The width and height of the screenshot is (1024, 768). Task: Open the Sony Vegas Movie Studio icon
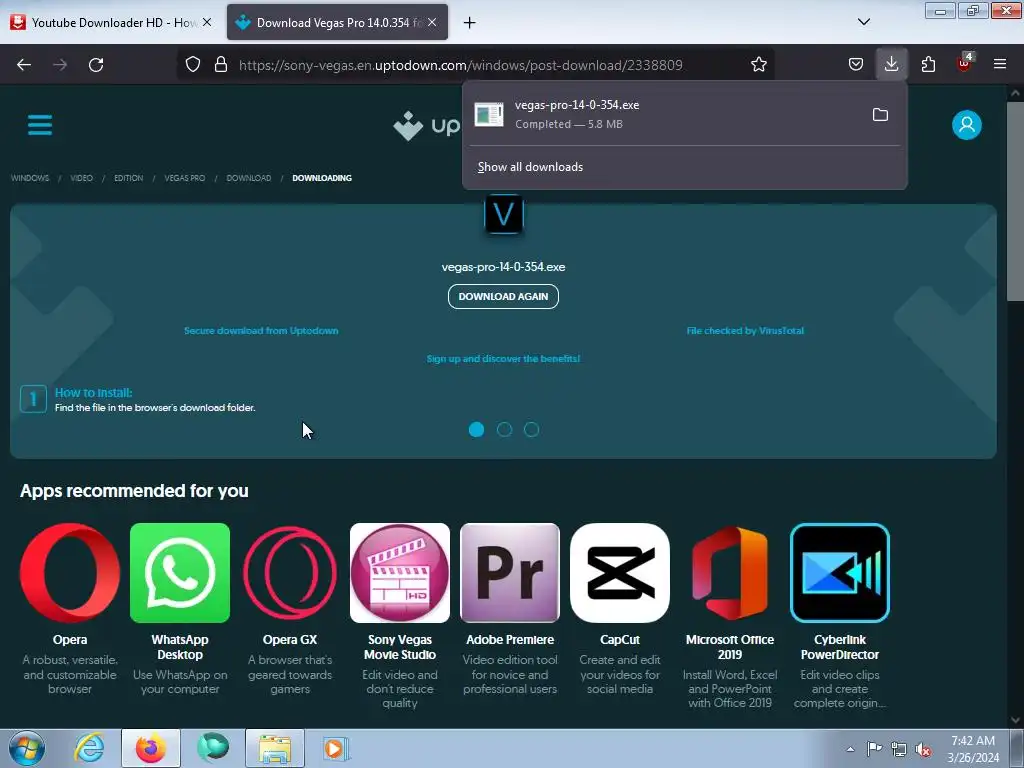[x=400, y=573]
